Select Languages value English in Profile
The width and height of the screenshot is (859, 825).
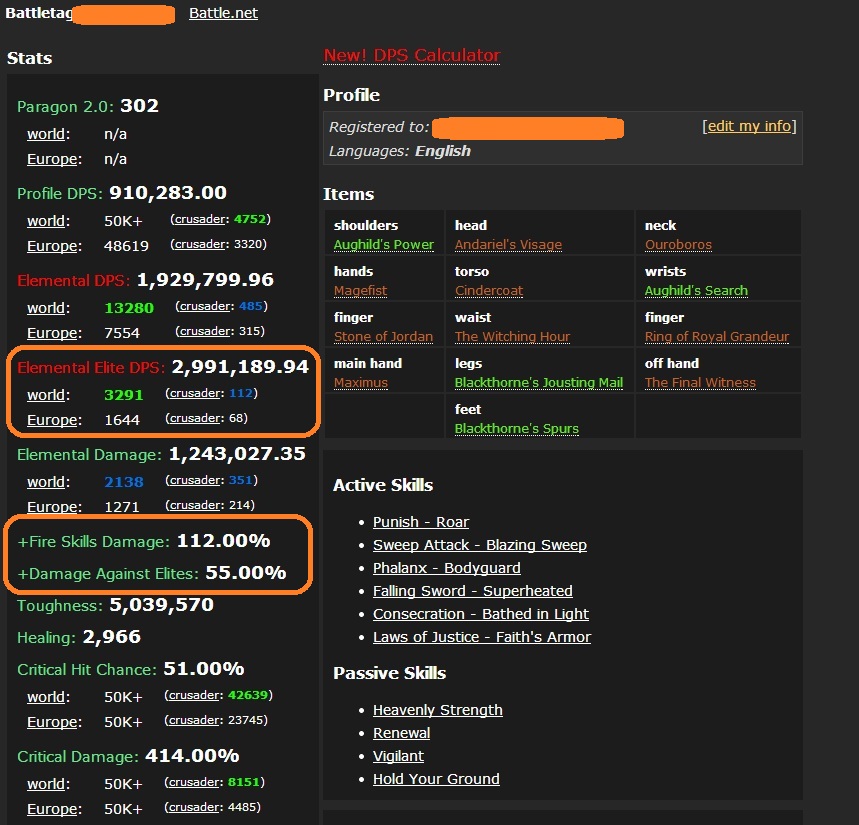click(x=443, y=151)
